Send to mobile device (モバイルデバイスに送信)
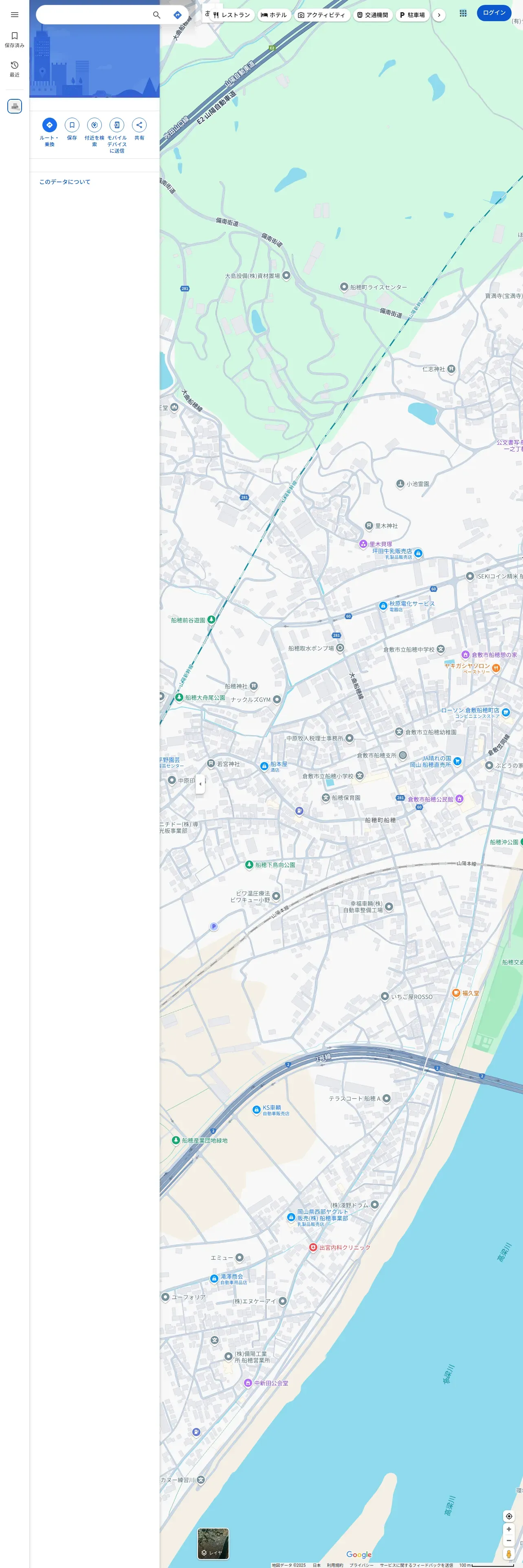 (117, 135)
